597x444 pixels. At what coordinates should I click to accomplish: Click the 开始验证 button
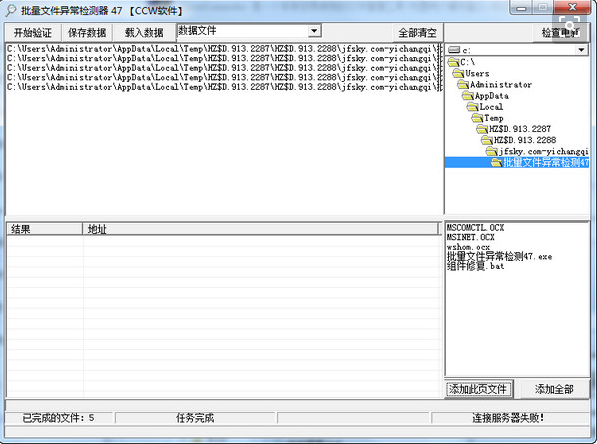click(33, 33)
